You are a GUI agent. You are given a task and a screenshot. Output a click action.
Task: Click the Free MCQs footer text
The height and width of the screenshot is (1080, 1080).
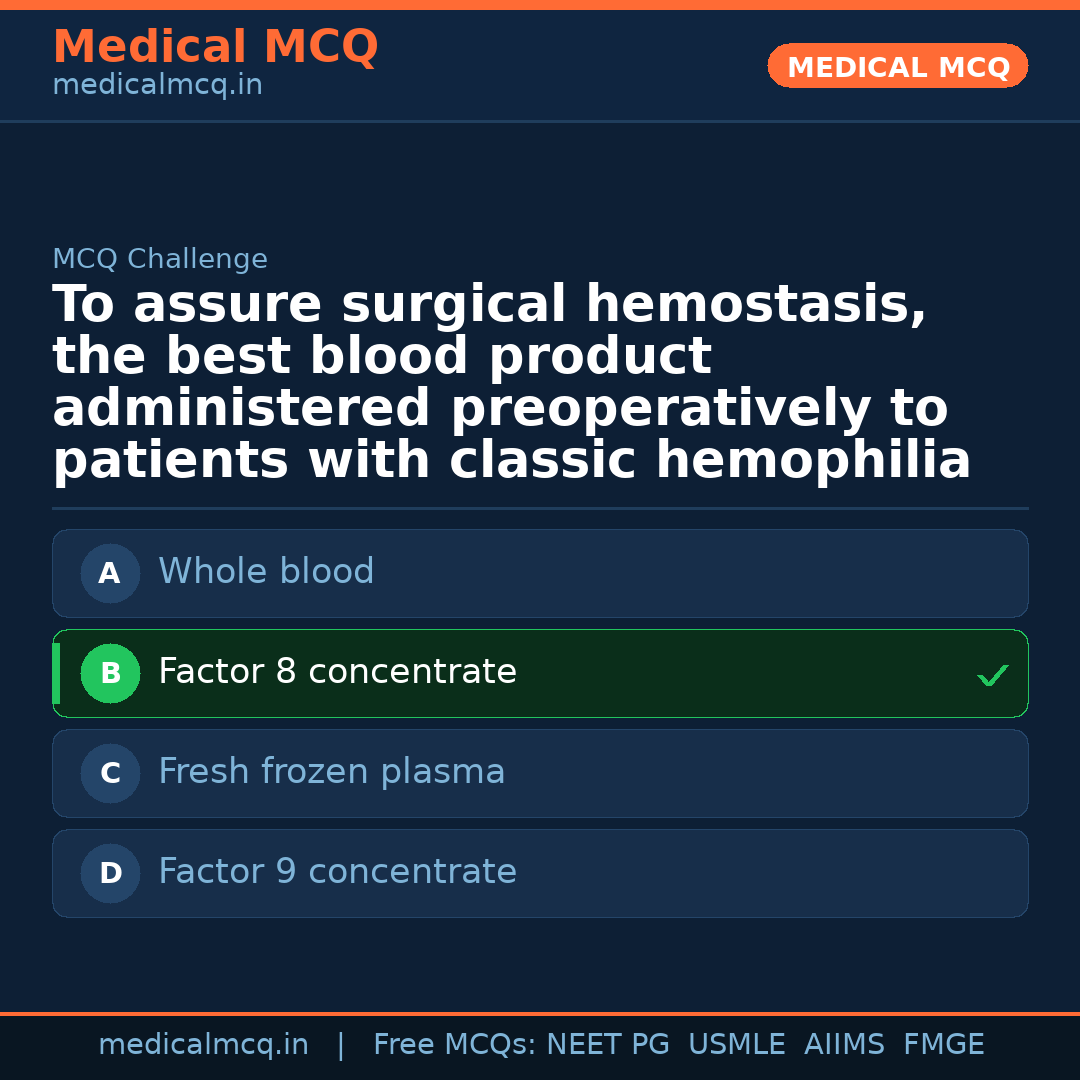pyautogui.click(x=454, y=1045)
